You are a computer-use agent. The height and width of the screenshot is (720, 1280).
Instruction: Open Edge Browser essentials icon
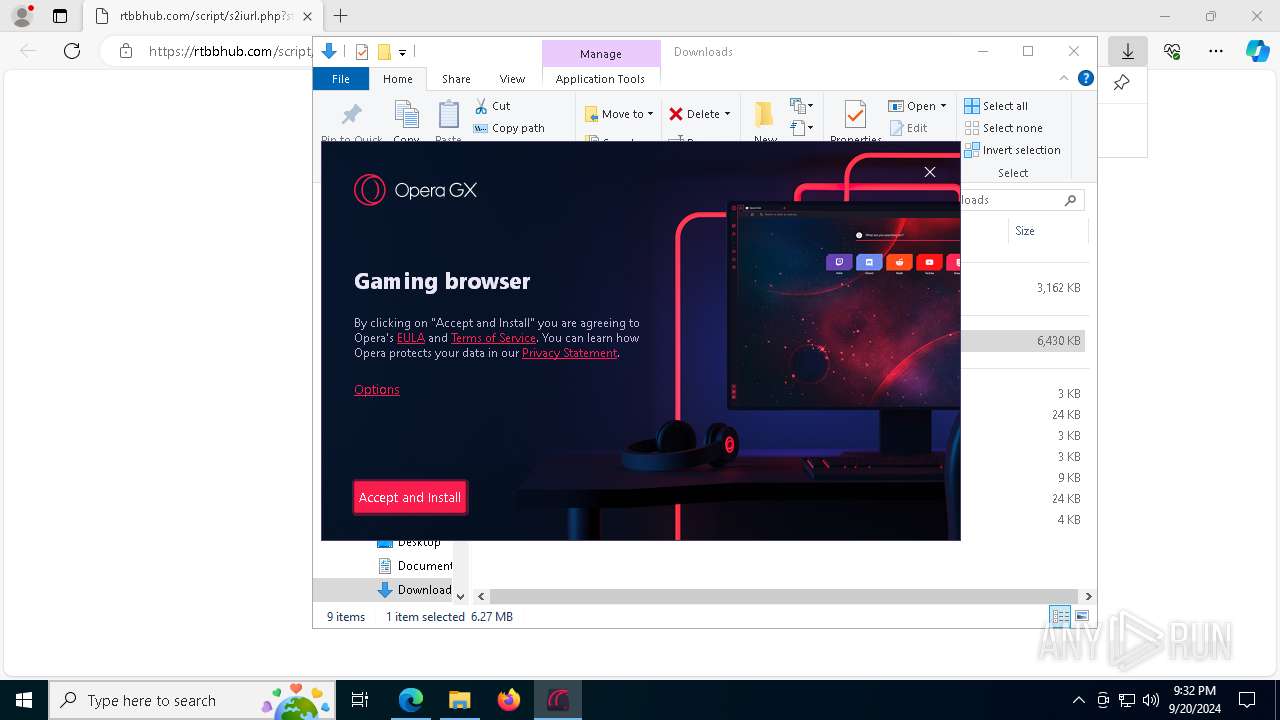[1172, 51]
